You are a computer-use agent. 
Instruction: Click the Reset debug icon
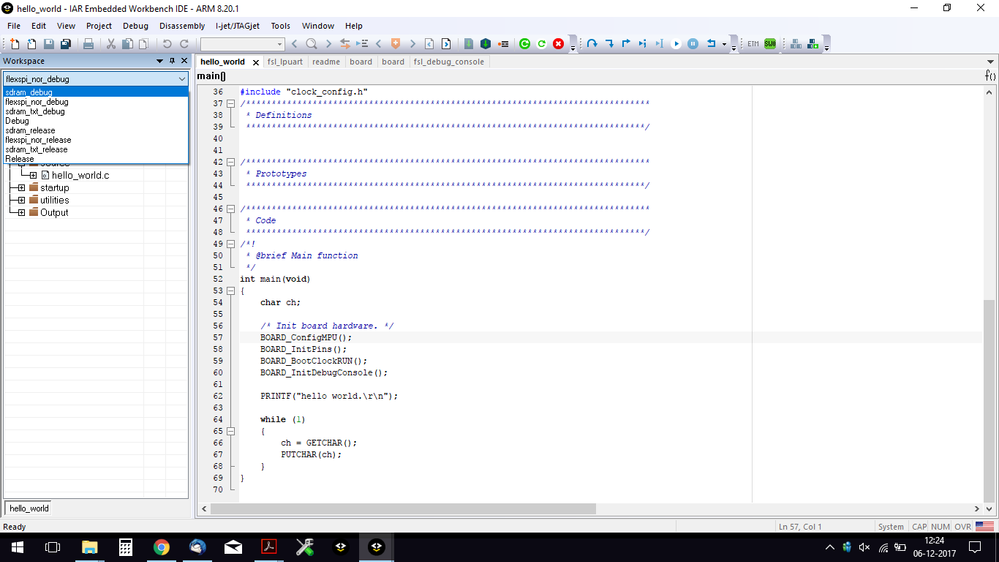pos(711,44)
